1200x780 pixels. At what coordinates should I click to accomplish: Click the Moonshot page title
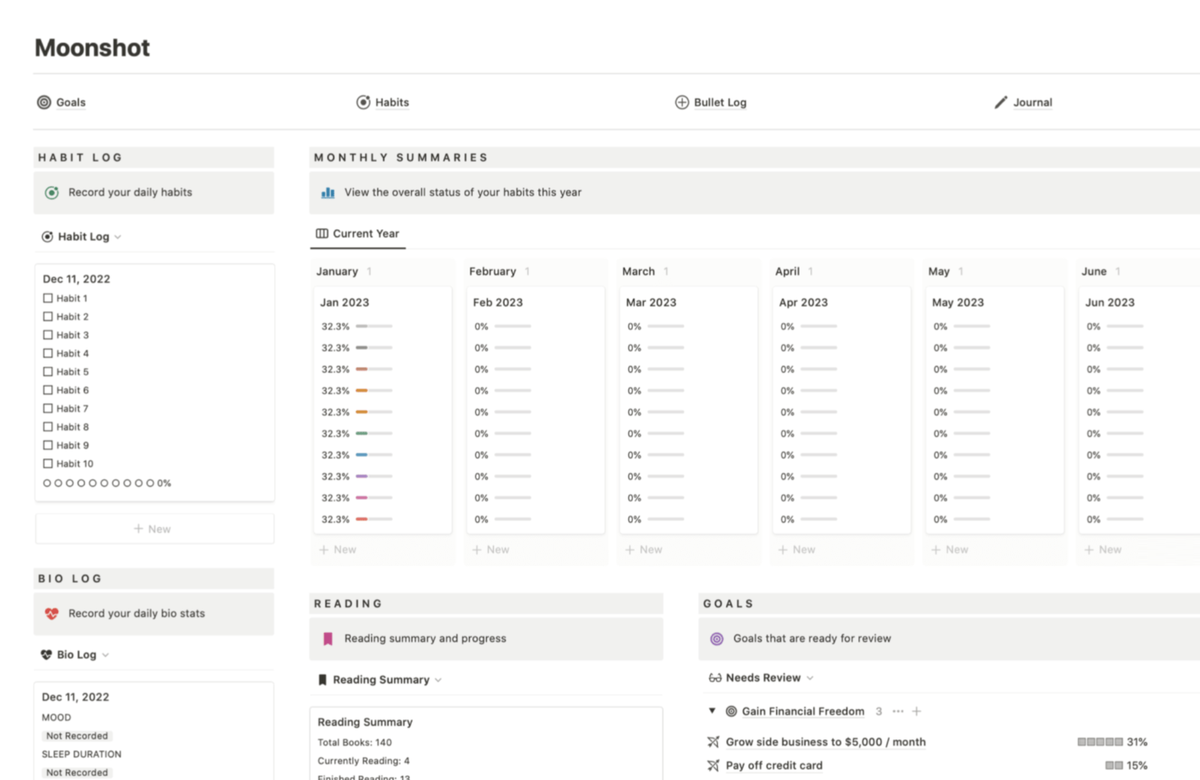[x=92, y=48]
